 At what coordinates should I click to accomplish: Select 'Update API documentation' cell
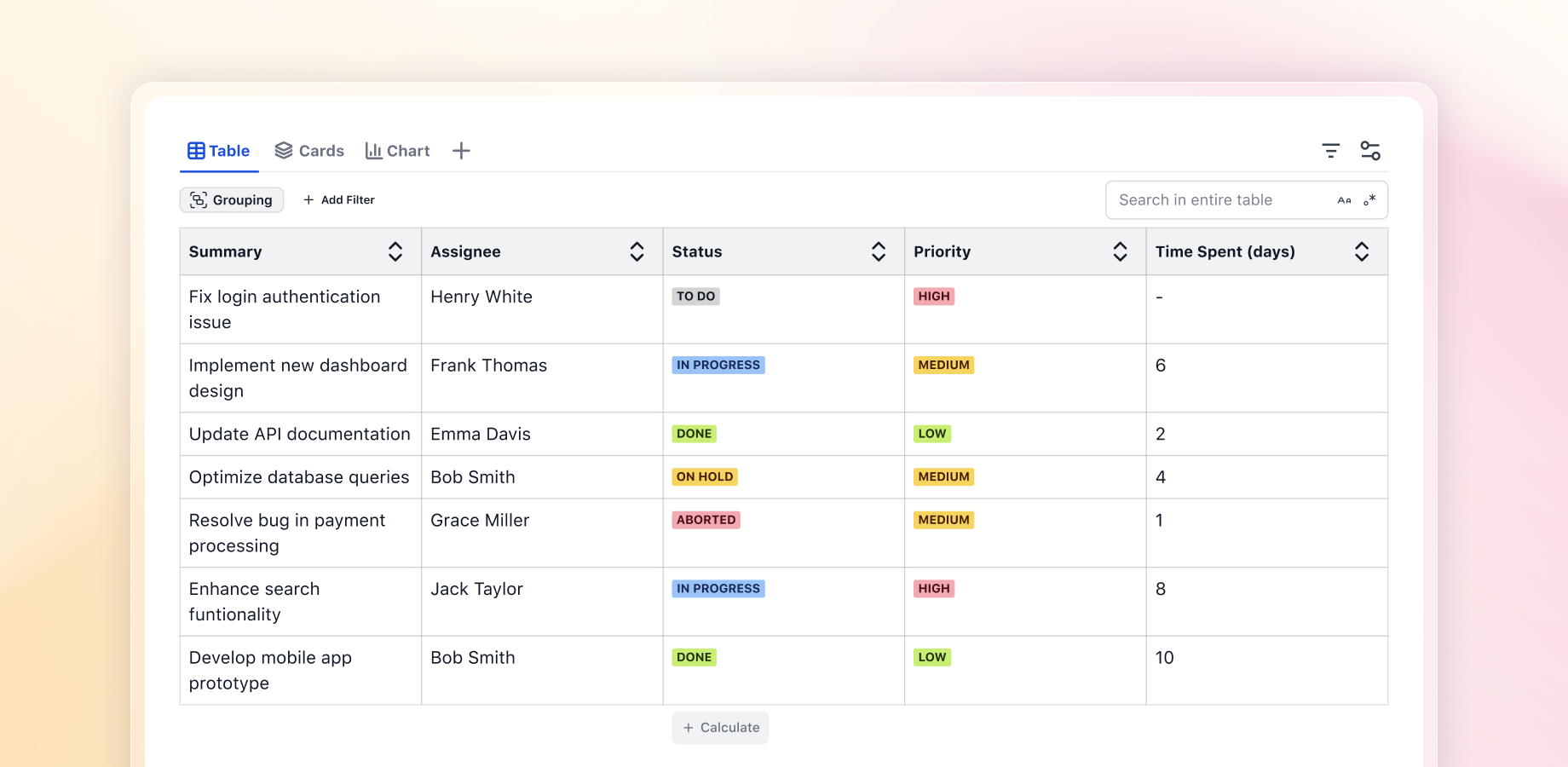pyautogui.click(x=301, y=434)
